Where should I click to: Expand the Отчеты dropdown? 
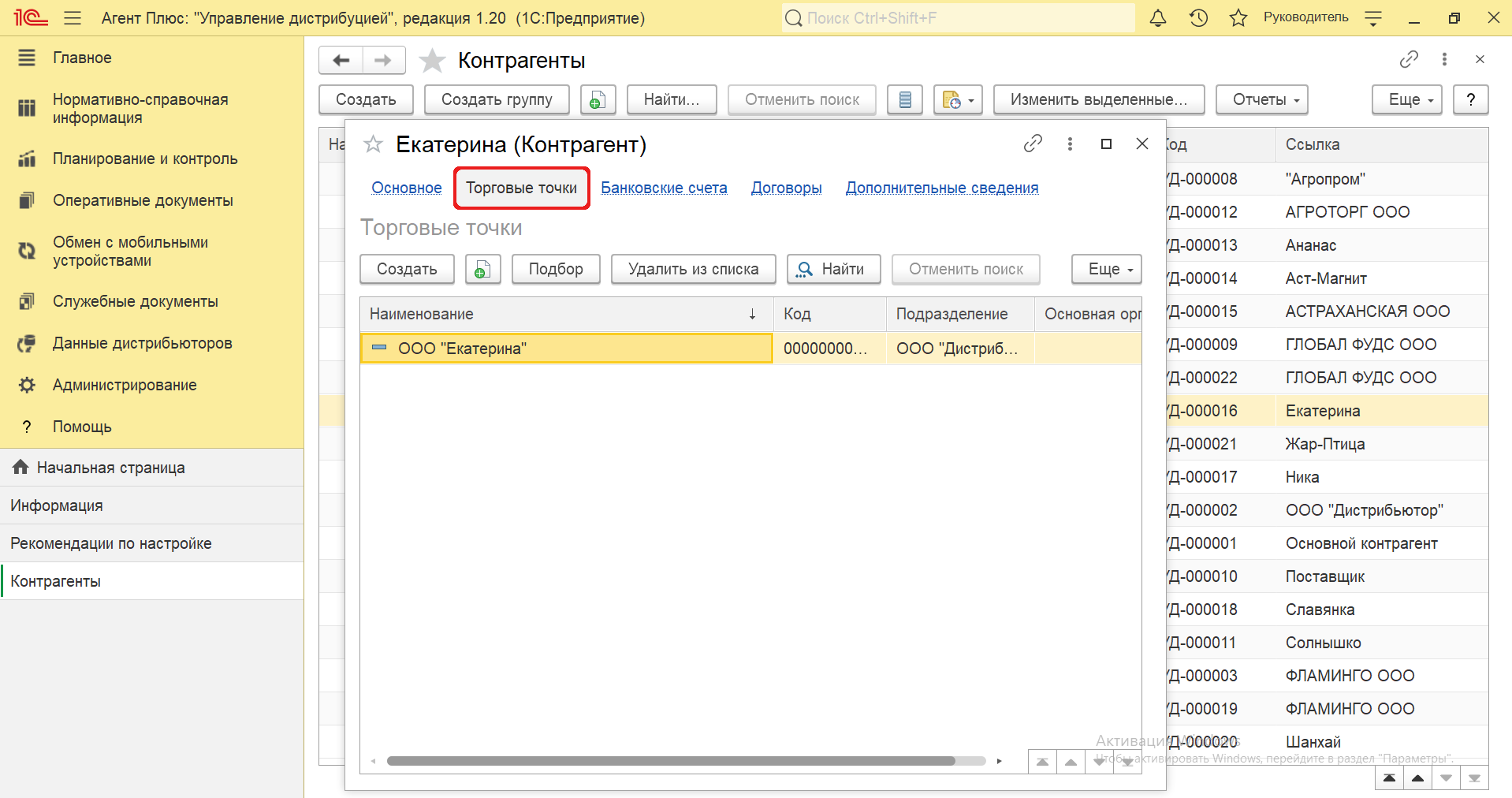(x=1262, y=99)
